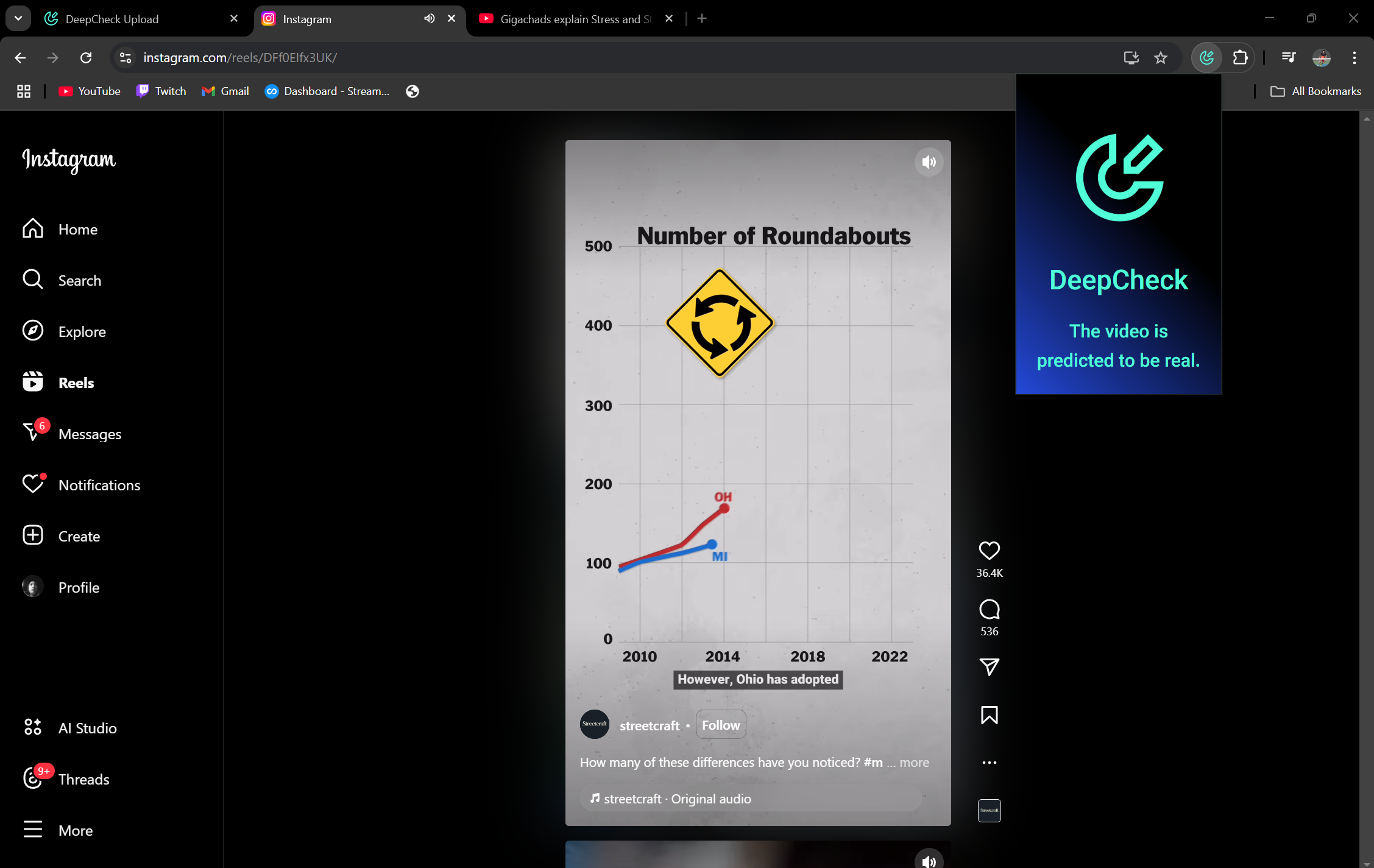Viewport: 1374px width, 868px height.
Task: Save reel with bookmark icon
Action: [989, 715]
